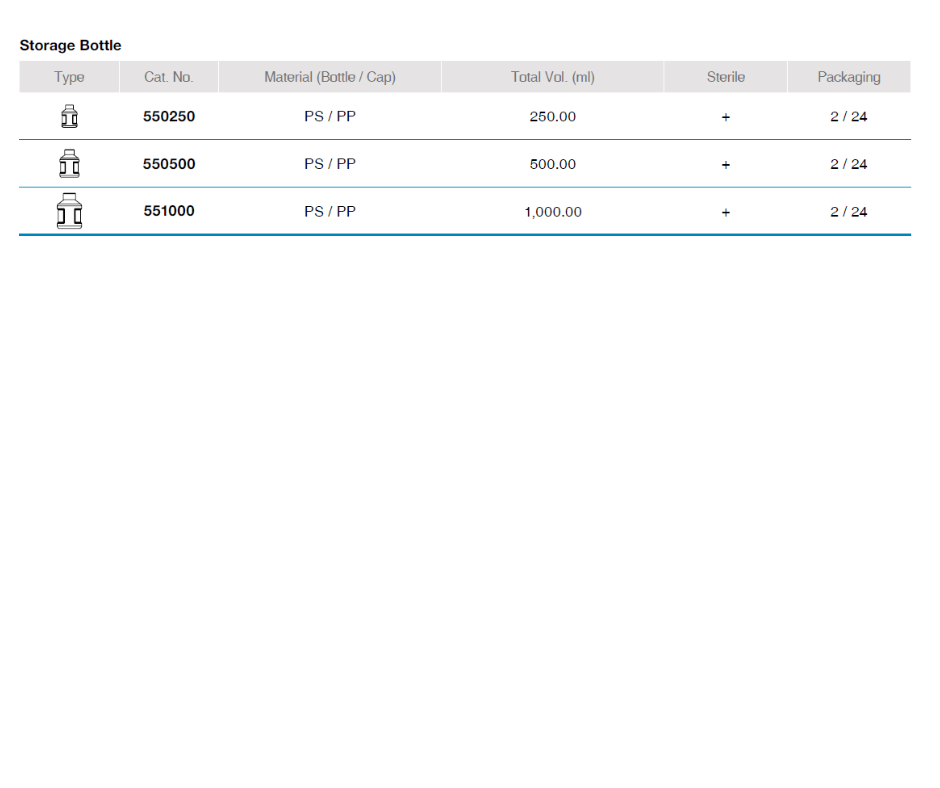Image resolution: width=940 pixels, height=788 pixels.
Task: Click the 250 ml bottle type icon
Action: 69,117
